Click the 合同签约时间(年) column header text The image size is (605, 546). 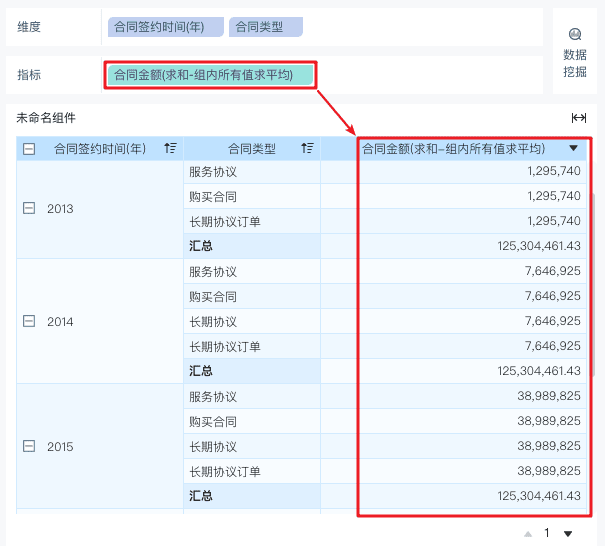100,149
